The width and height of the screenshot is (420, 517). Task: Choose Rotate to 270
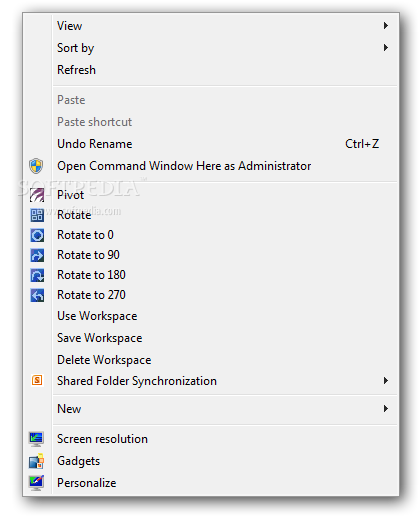211,295
